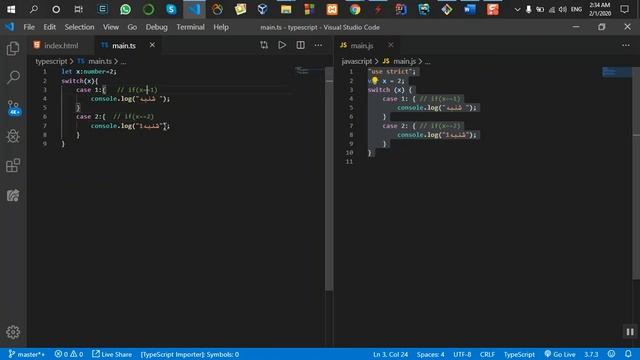Image resolution: width=640 pixels, height=360 pixels.
Task: Click Ln 3, Col 24 to go to line
Action: (x=390, y=354)
